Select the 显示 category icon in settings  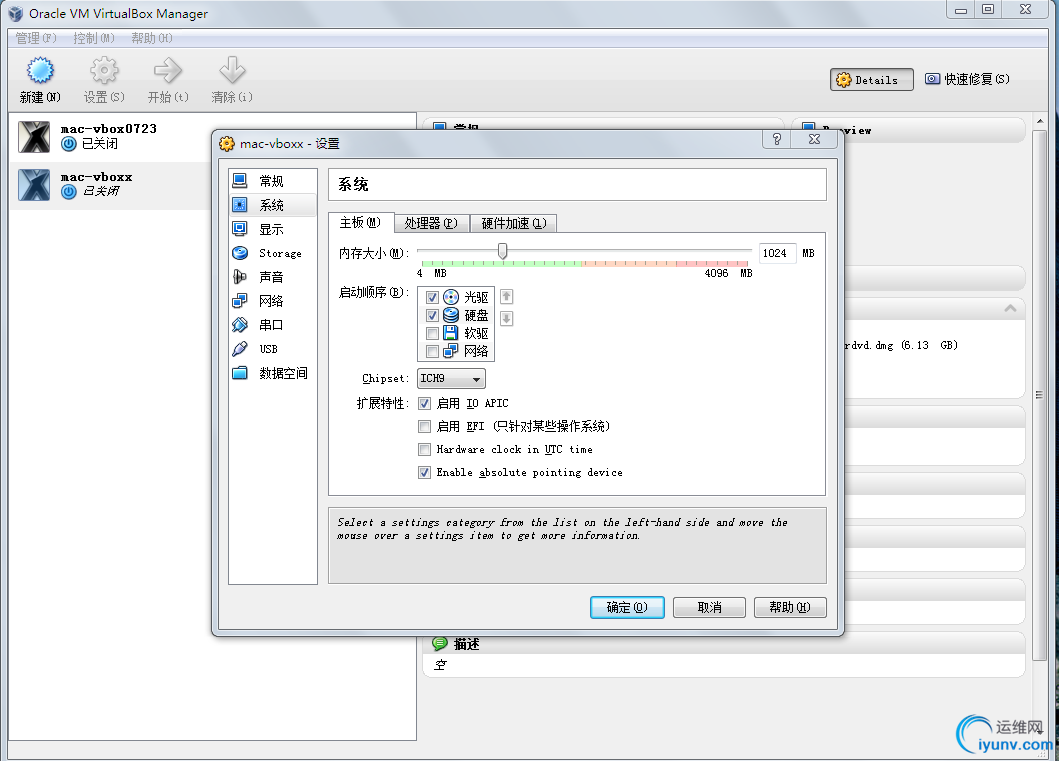[x=240, y=229]
